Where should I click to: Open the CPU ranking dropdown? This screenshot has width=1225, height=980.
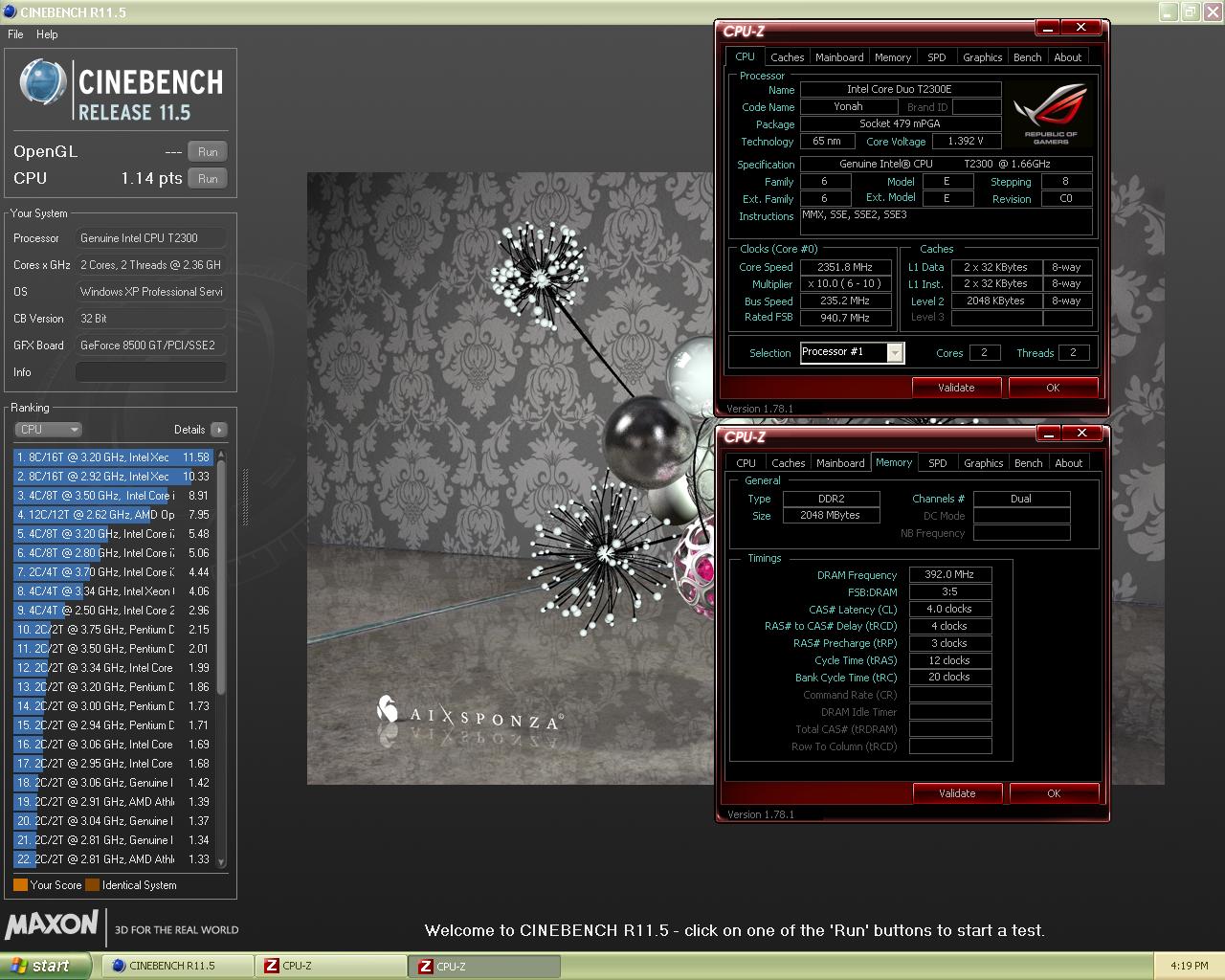(49, 430)
